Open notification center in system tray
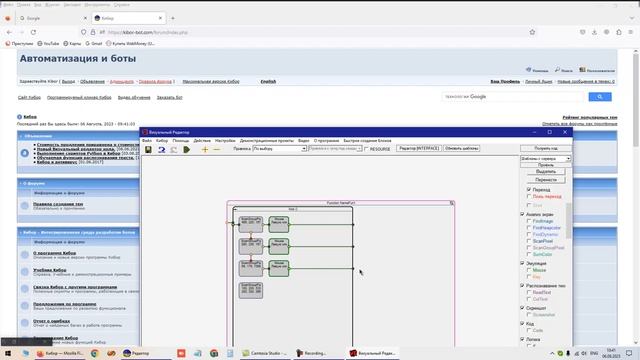The width and height of the screenshot is (640, 360). click(629, 353)
